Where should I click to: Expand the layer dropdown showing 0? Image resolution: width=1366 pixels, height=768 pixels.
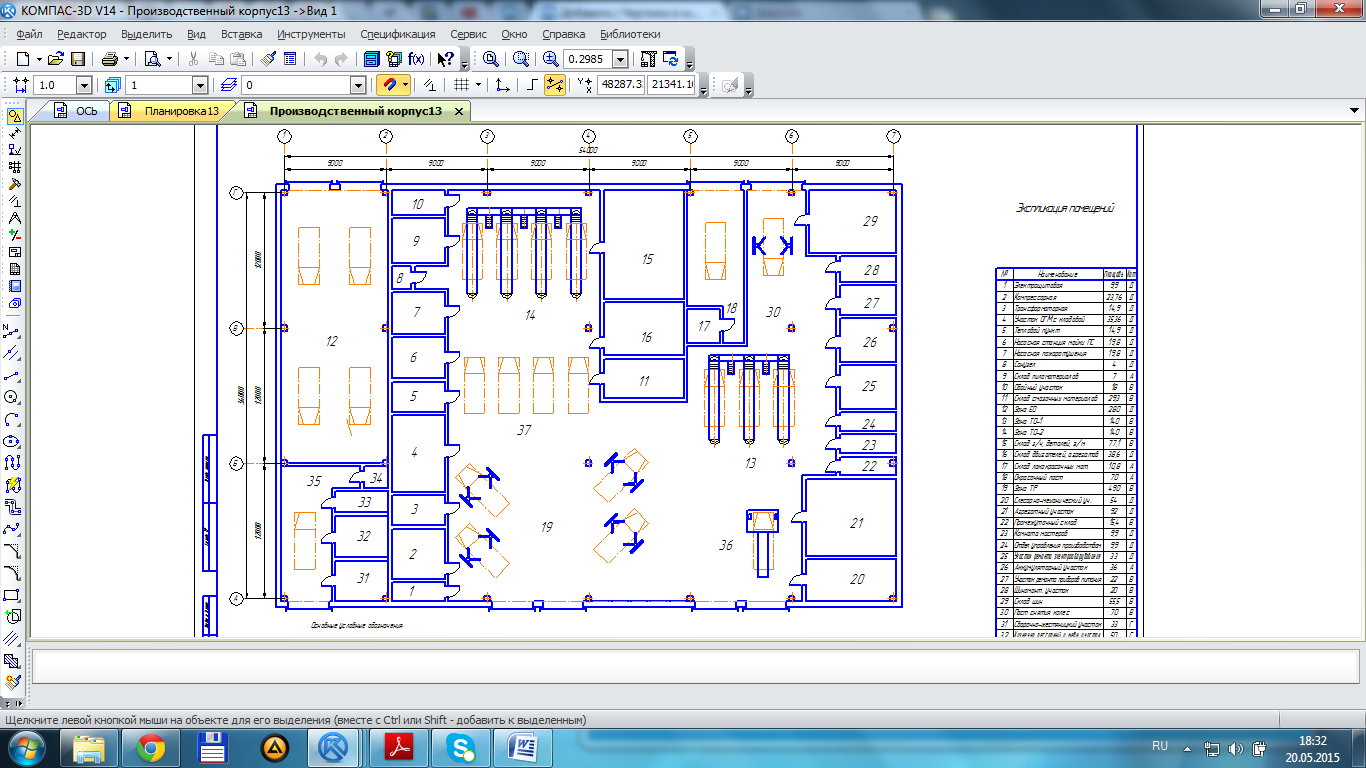358,86
